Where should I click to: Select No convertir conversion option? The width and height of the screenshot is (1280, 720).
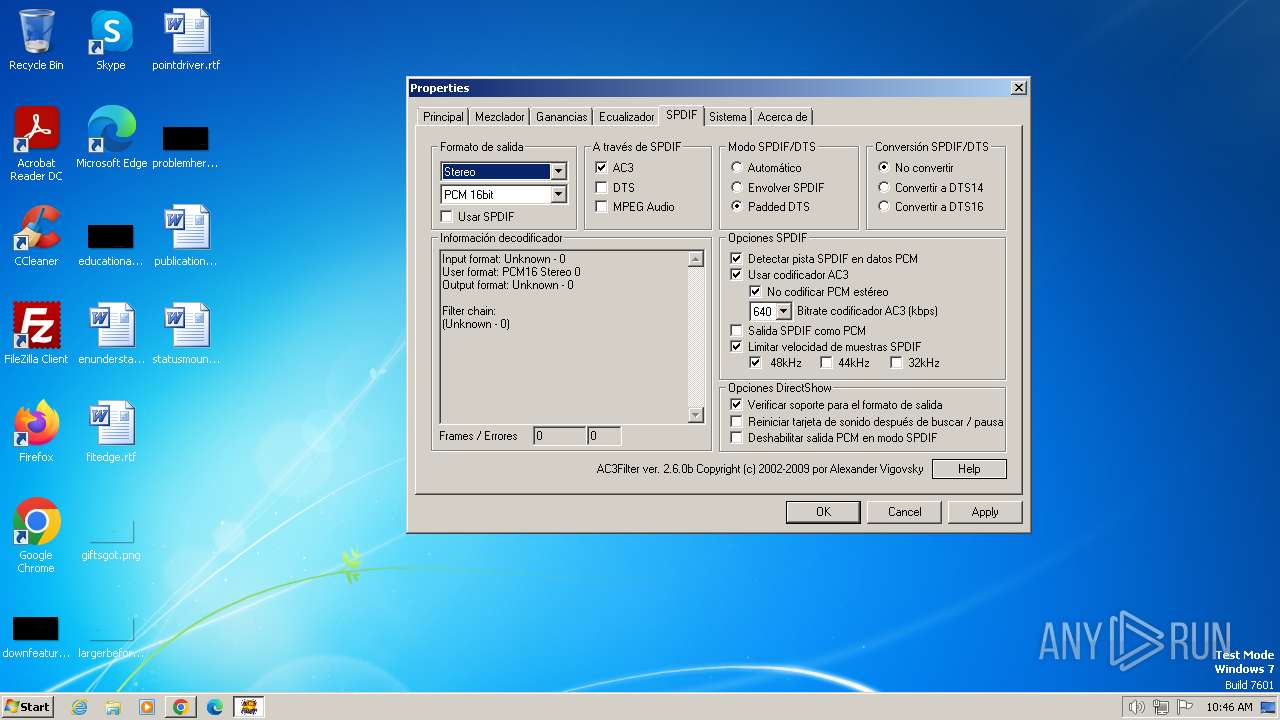click(884, 168)
